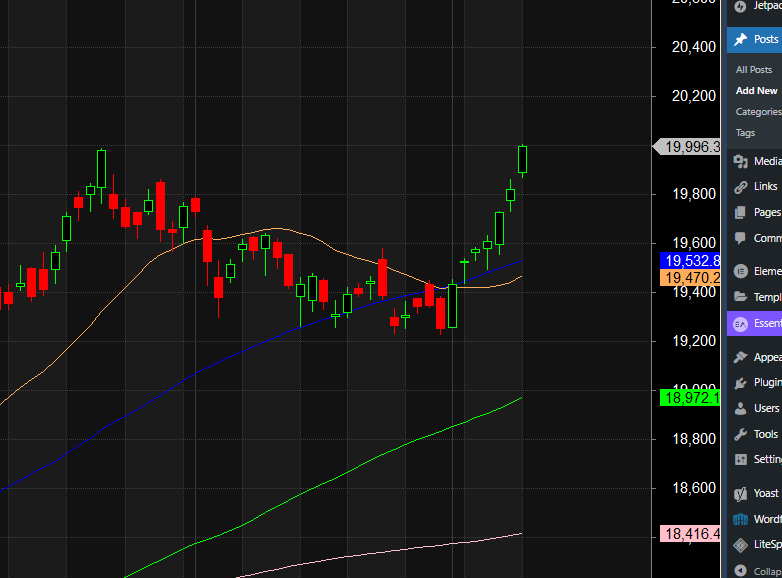The image size is (782, 578).
Task: Click the Jetpack menu label
Action: (768, 6)
